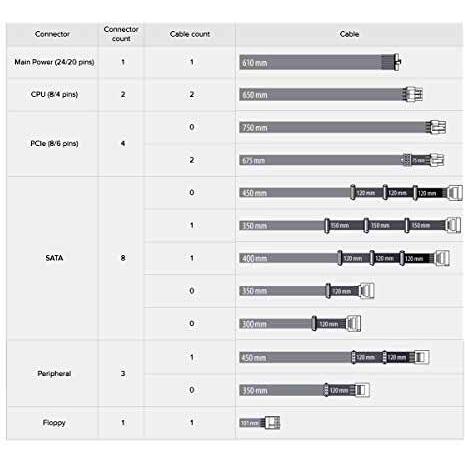Click the Floppy row label
The image size is (465, 465).
54,423
